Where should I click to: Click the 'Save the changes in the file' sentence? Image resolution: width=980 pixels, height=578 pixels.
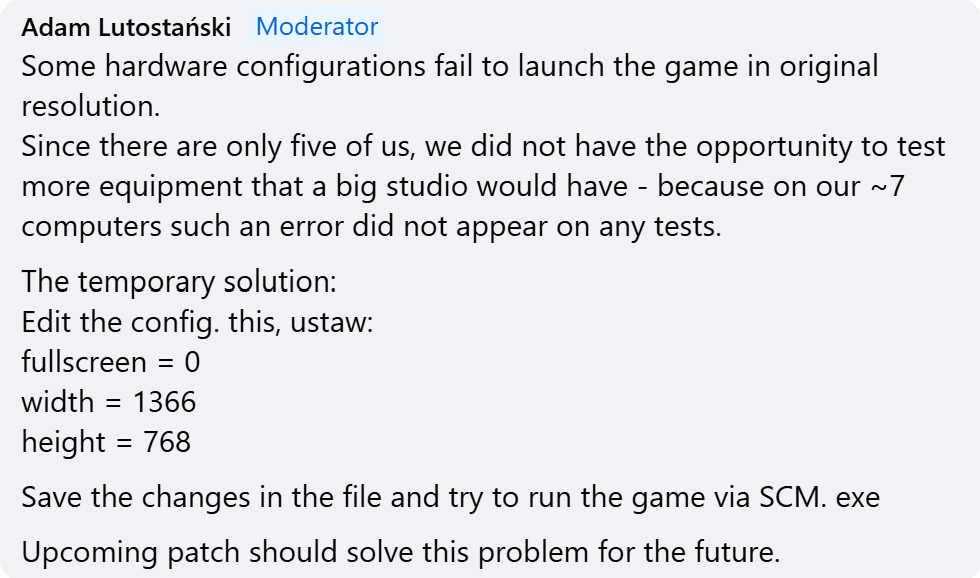point(451,497)
